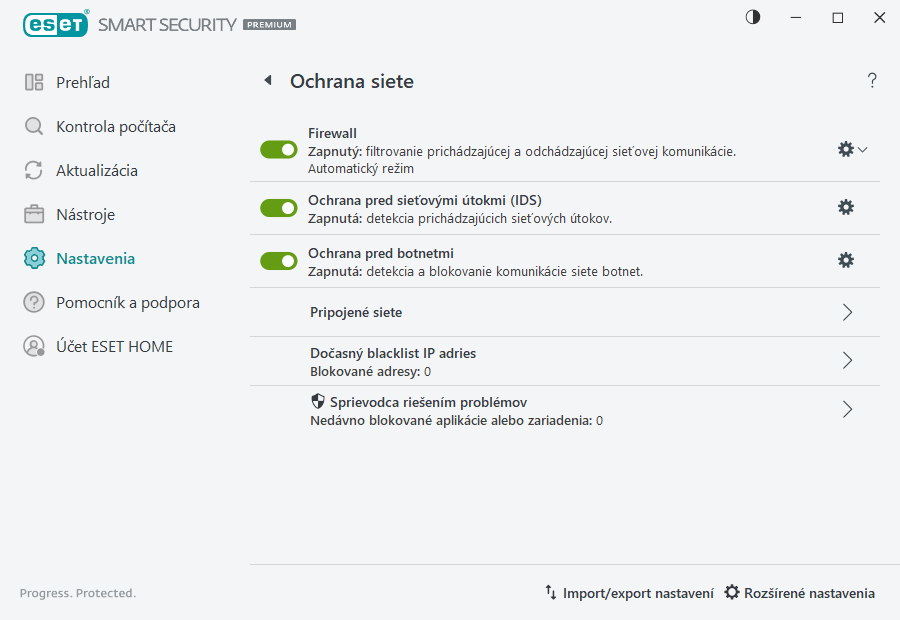Open settings gear for Ochrana pred sieťovými útokmi
This screenshot has width=900, height=620.
coord(846,207)
